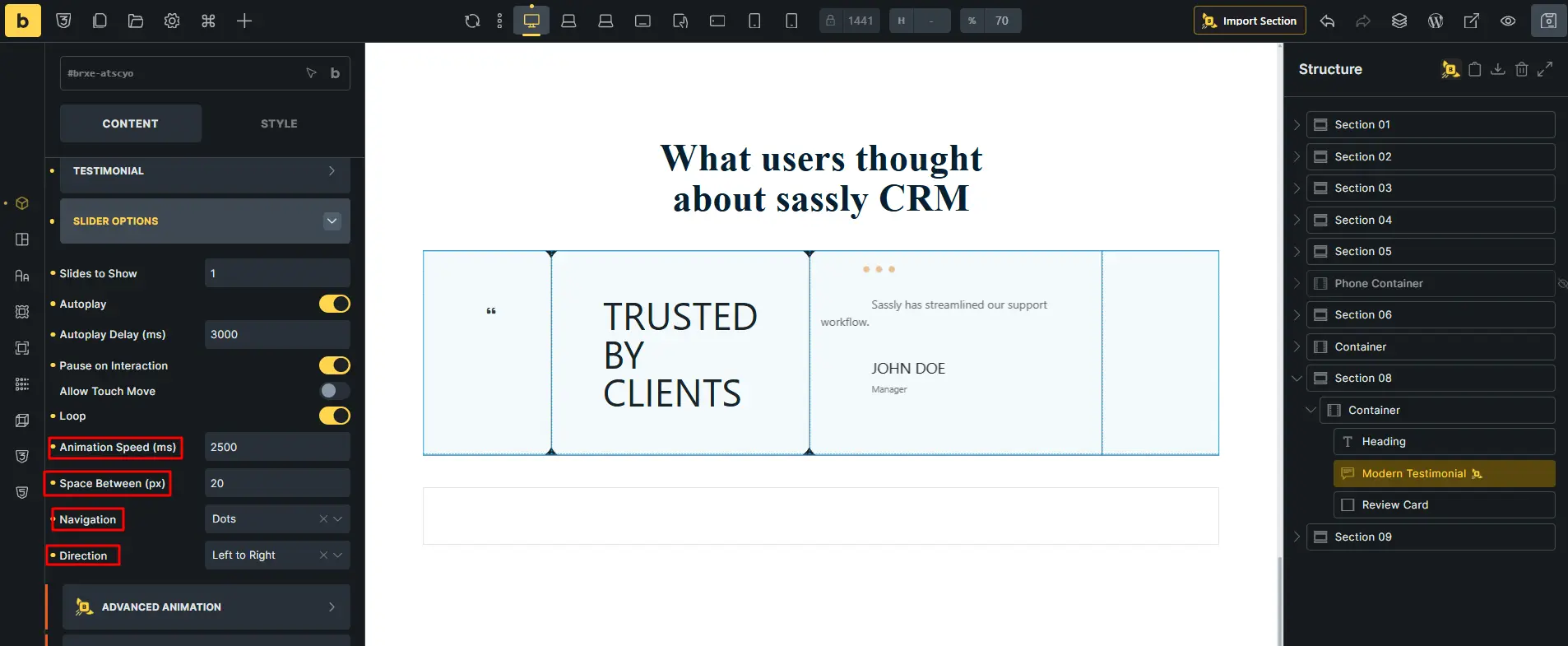Toggle the Loop switch
The image size is (1568, 646).
coord(335,416)
